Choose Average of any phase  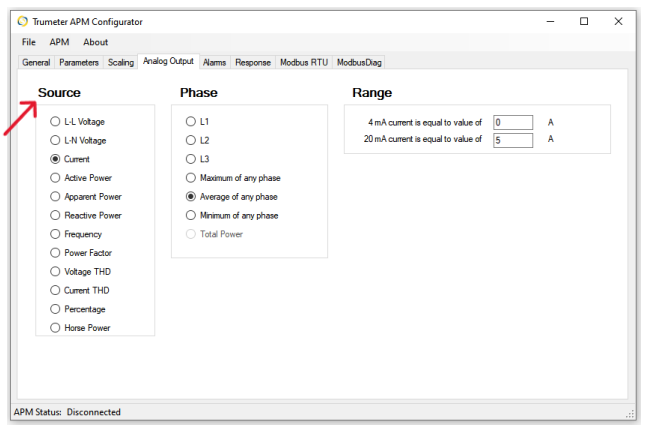pos(232,197)
